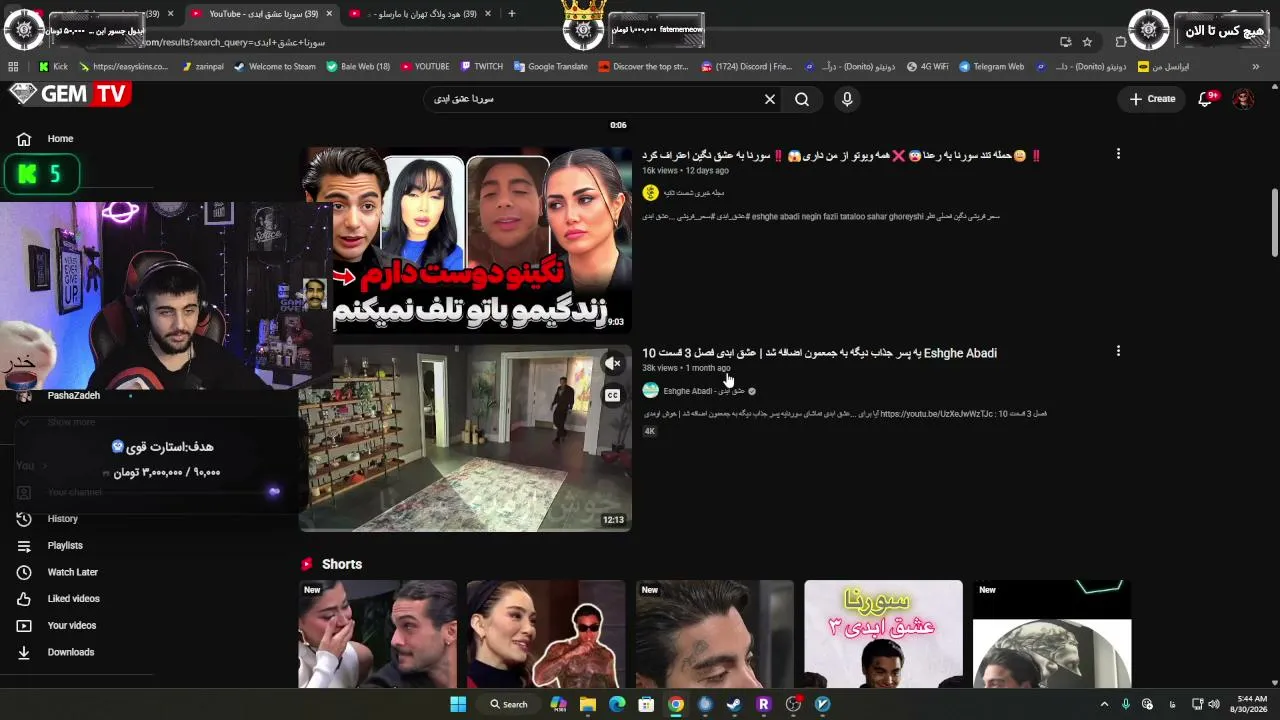Open the YOUTUBE bookmark
The width and height of the screenshot is (1280, 720).
(x=425, y=67)
